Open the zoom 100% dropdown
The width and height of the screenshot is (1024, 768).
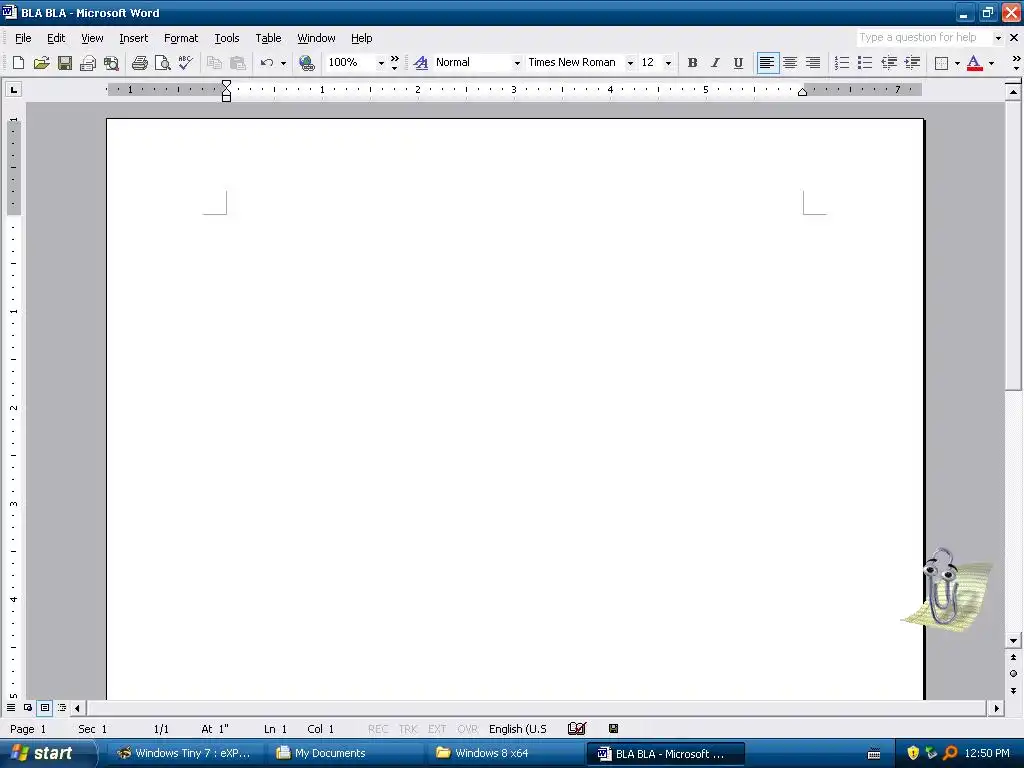pyautogui.click(x=381, y=63)
